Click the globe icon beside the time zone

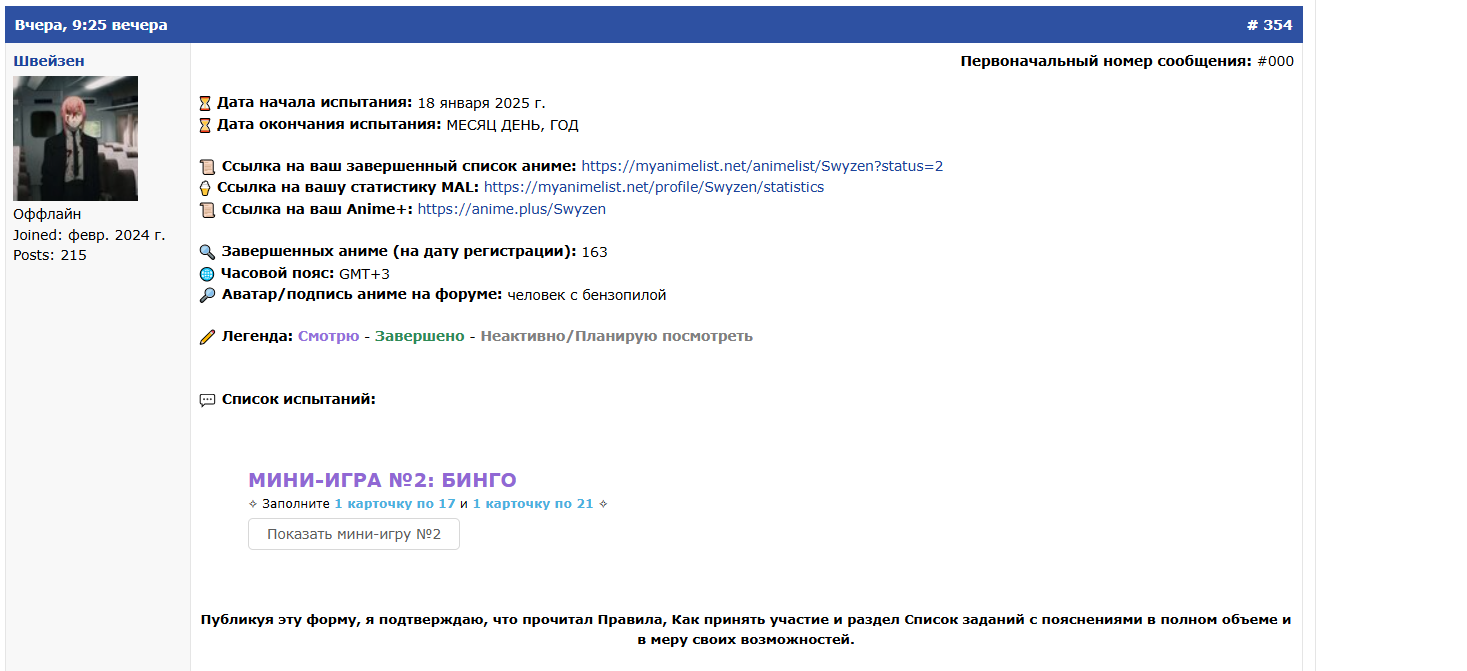click(x=207, y=274)
